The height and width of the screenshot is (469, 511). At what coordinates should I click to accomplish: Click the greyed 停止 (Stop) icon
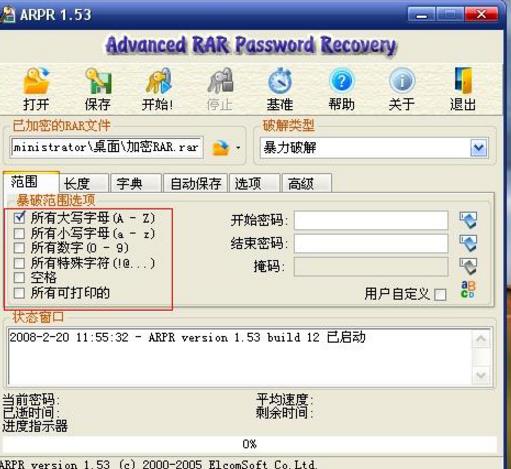click(220, 80)
